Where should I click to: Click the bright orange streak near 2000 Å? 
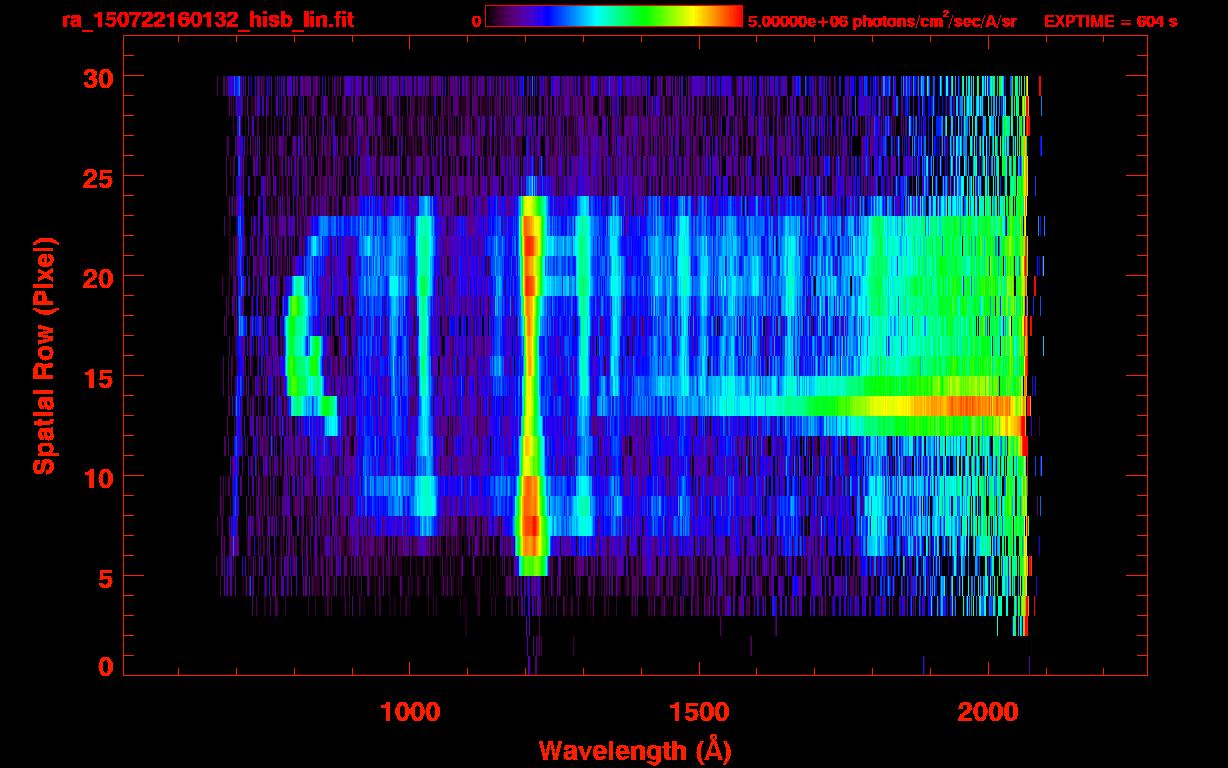975,406
